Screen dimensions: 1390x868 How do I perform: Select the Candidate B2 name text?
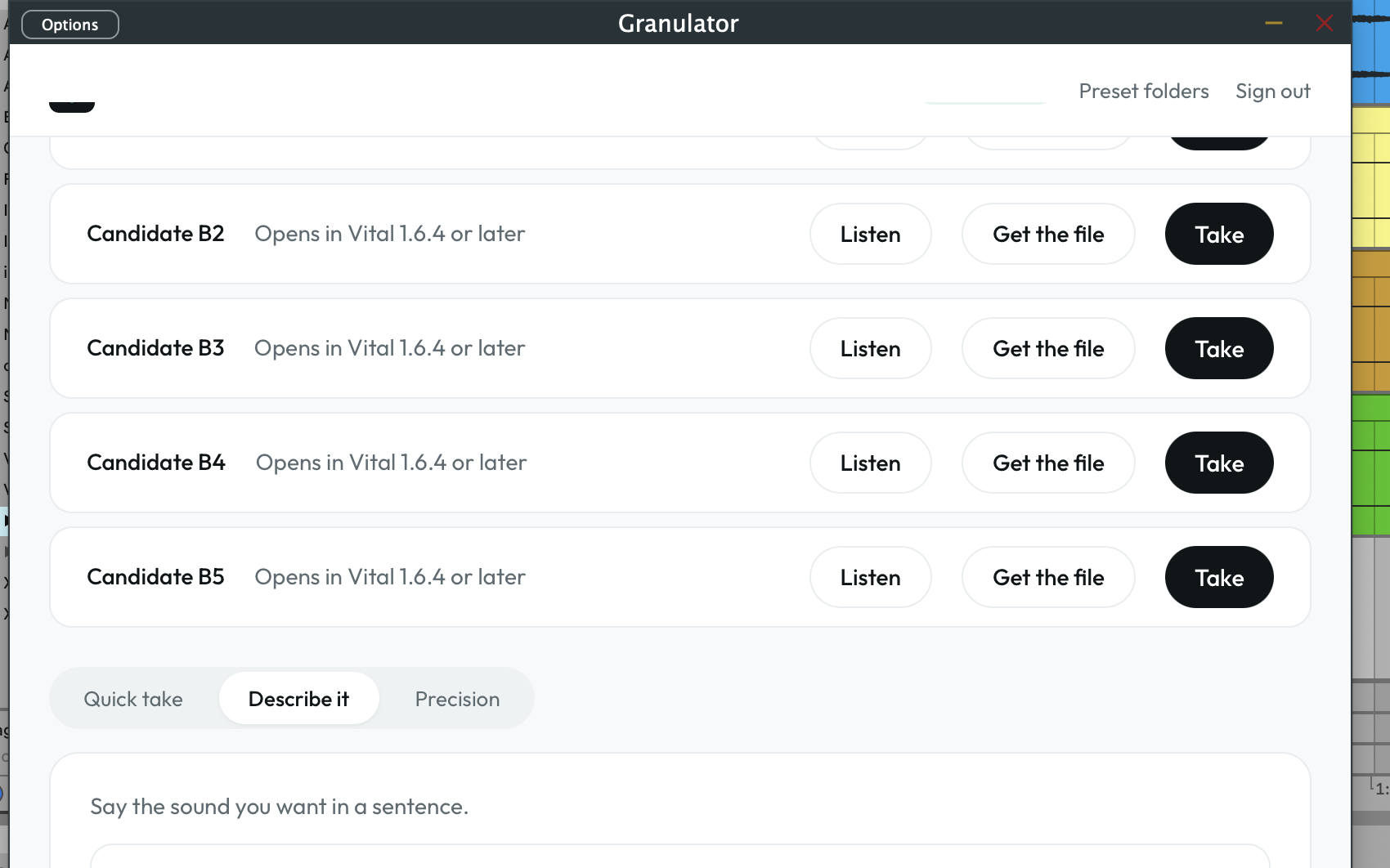(x=155, y=234)
